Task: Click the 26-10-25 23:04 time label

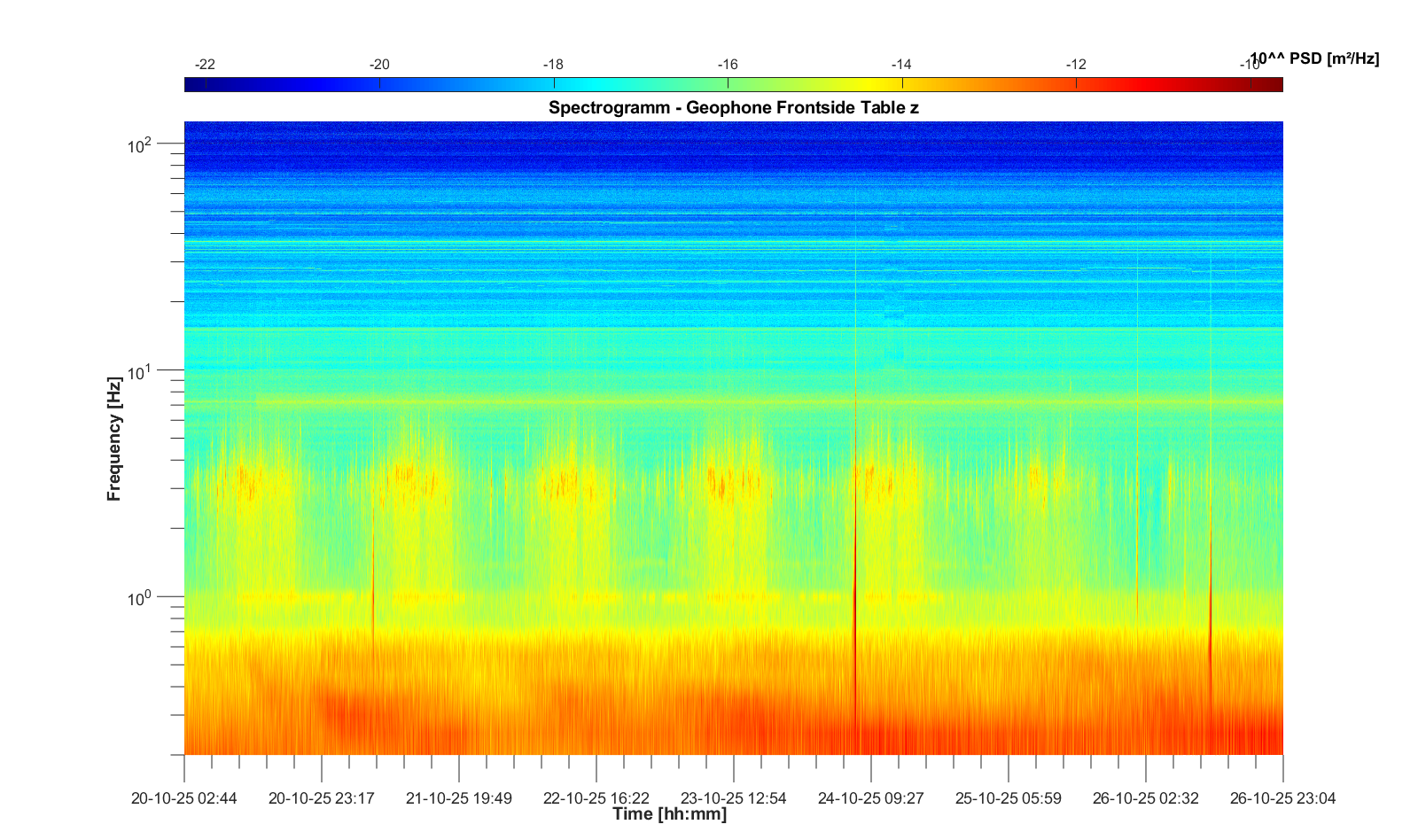Action: (x=1282, y=798)
